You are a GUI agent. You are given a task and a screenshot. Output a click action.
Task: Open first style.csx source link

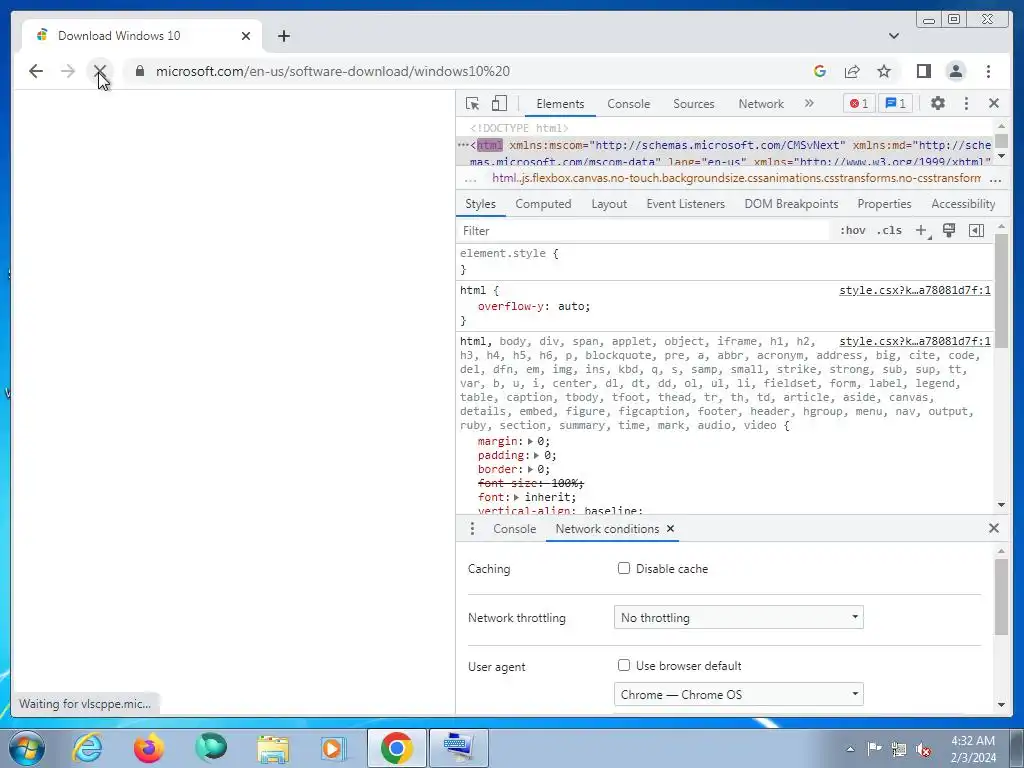pyautogui.click(x=914, y=290)
